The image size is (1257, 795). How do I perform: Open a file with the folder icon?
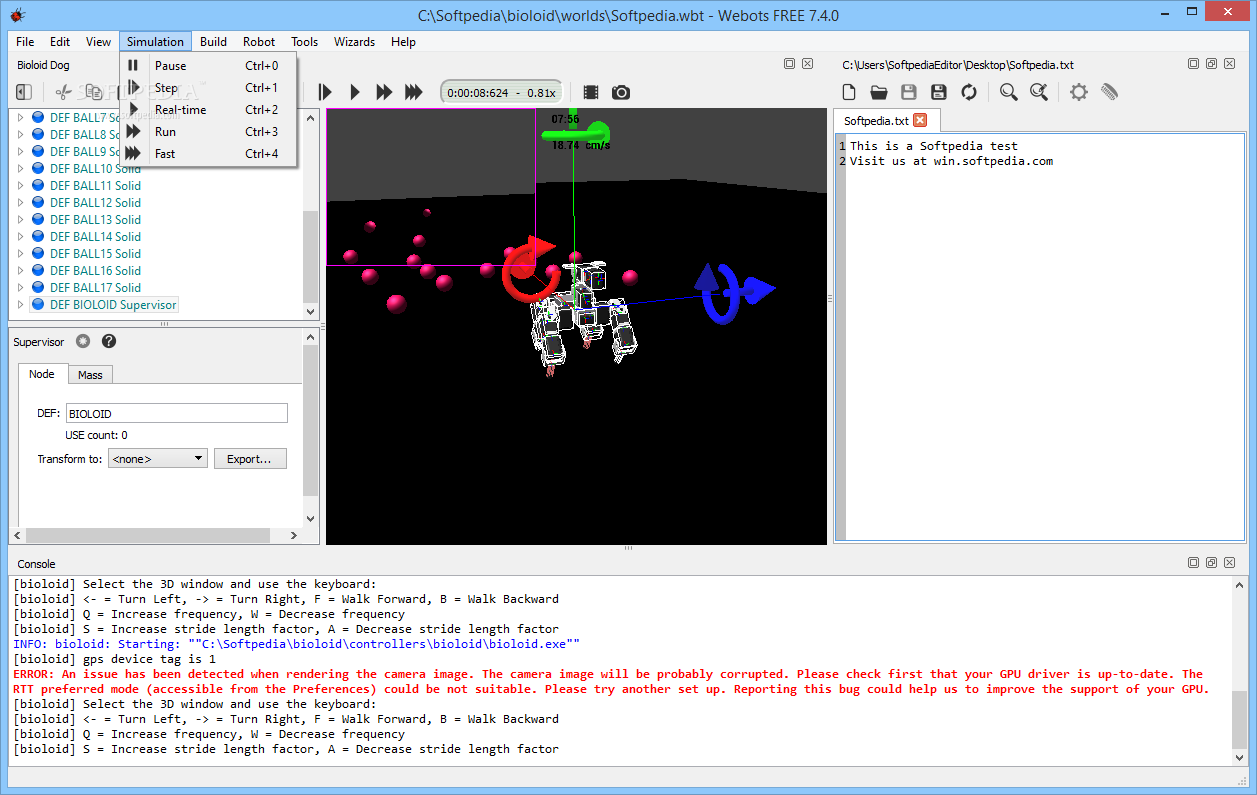click(879, 92)
